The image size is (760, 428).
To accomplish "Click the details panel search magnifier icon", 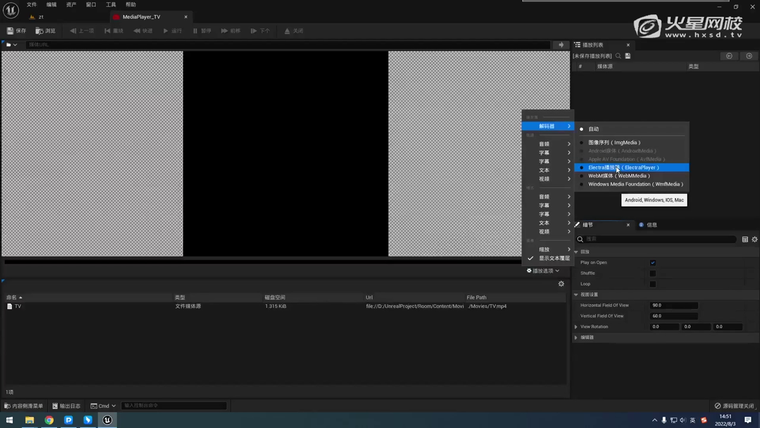I will pos(580,239).
